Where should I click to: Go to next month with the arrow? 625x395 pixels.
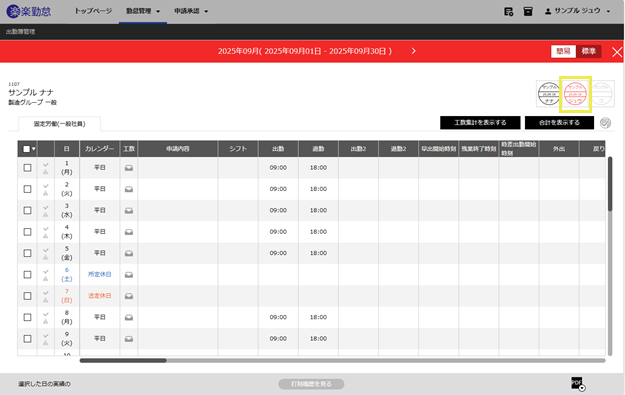click(413, 51)
